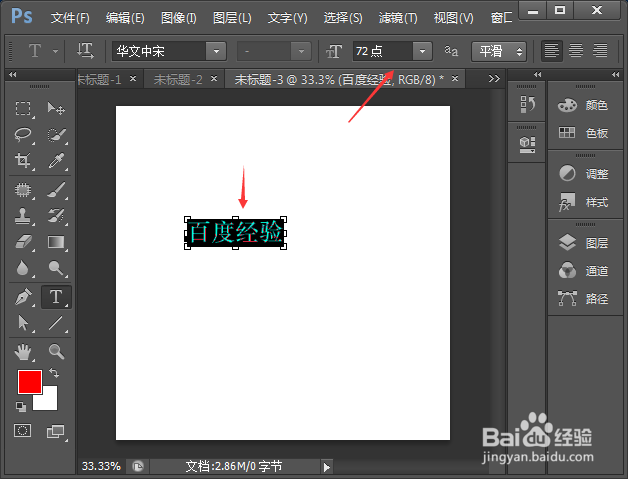Select the Rectangular Marquee tool
Screen dimensions: 628x479
tap(23, 109)
